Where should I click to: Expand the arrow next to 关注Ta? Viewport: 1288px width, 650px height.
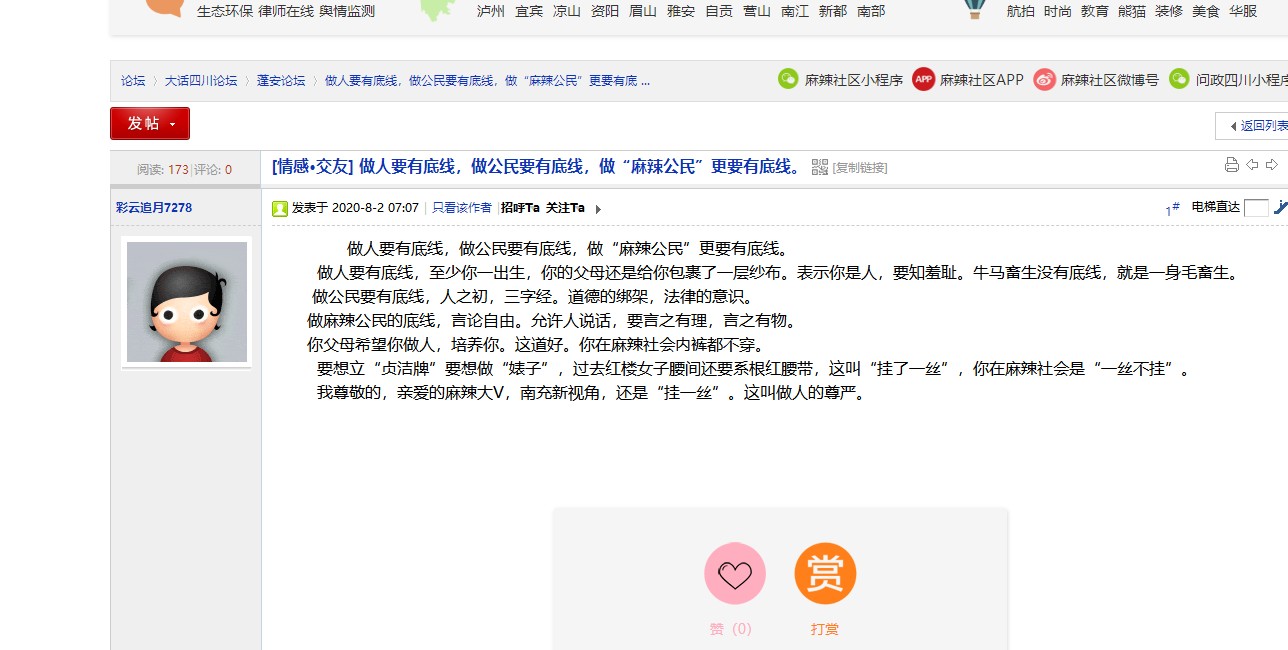(598, 209)
